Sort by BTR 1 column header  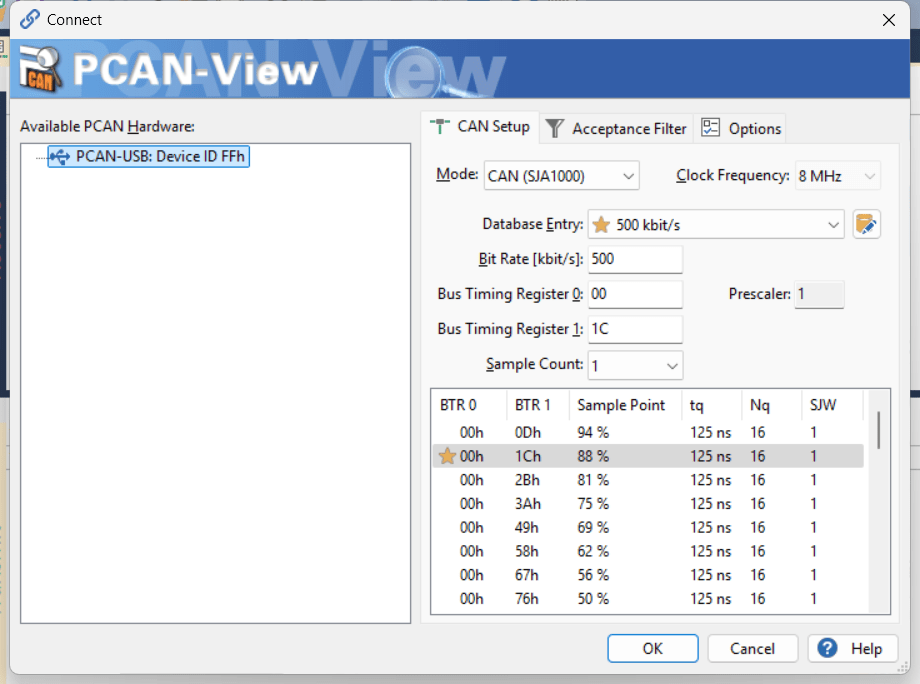click(537, 405)
